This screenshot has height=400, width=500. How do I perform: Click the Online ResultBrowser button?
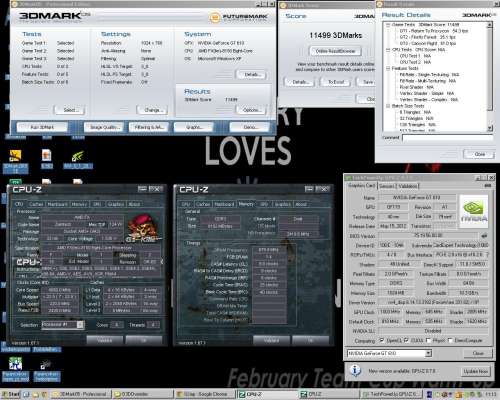point(335,51)
